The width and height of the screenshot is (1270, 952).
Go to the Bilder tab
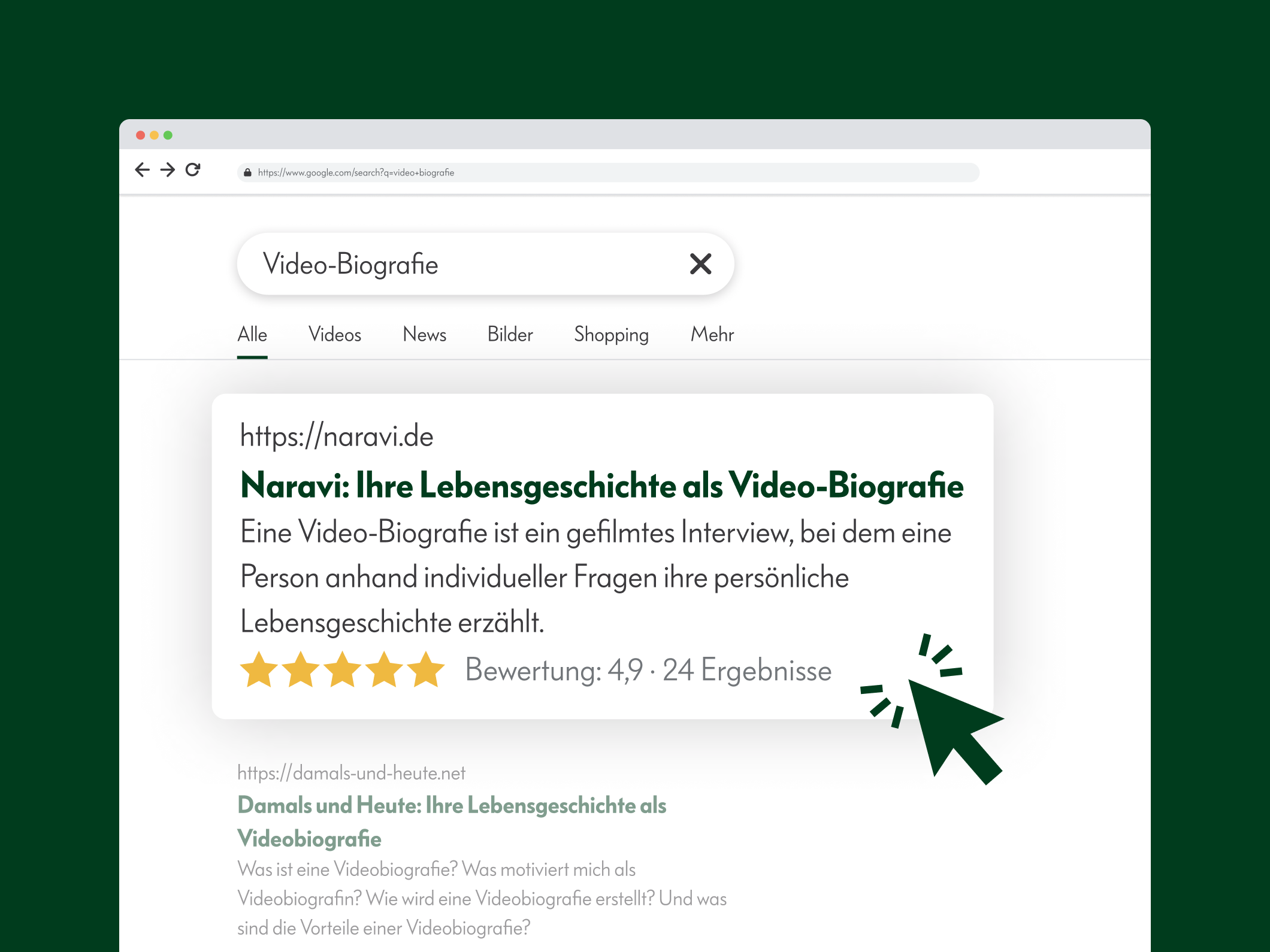pyautogui.click(x=510, y=334)
